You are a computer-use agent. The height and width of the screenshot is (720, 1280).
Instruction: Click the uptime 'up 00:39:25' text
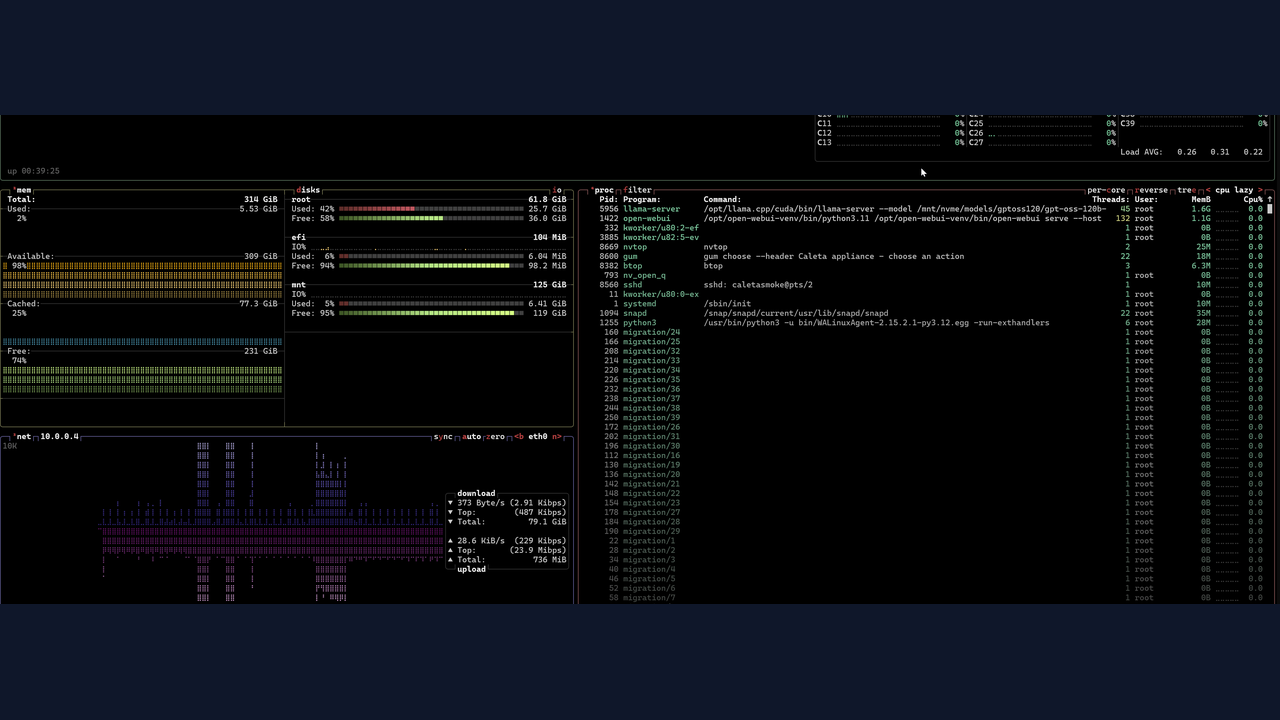coord(33,171)
